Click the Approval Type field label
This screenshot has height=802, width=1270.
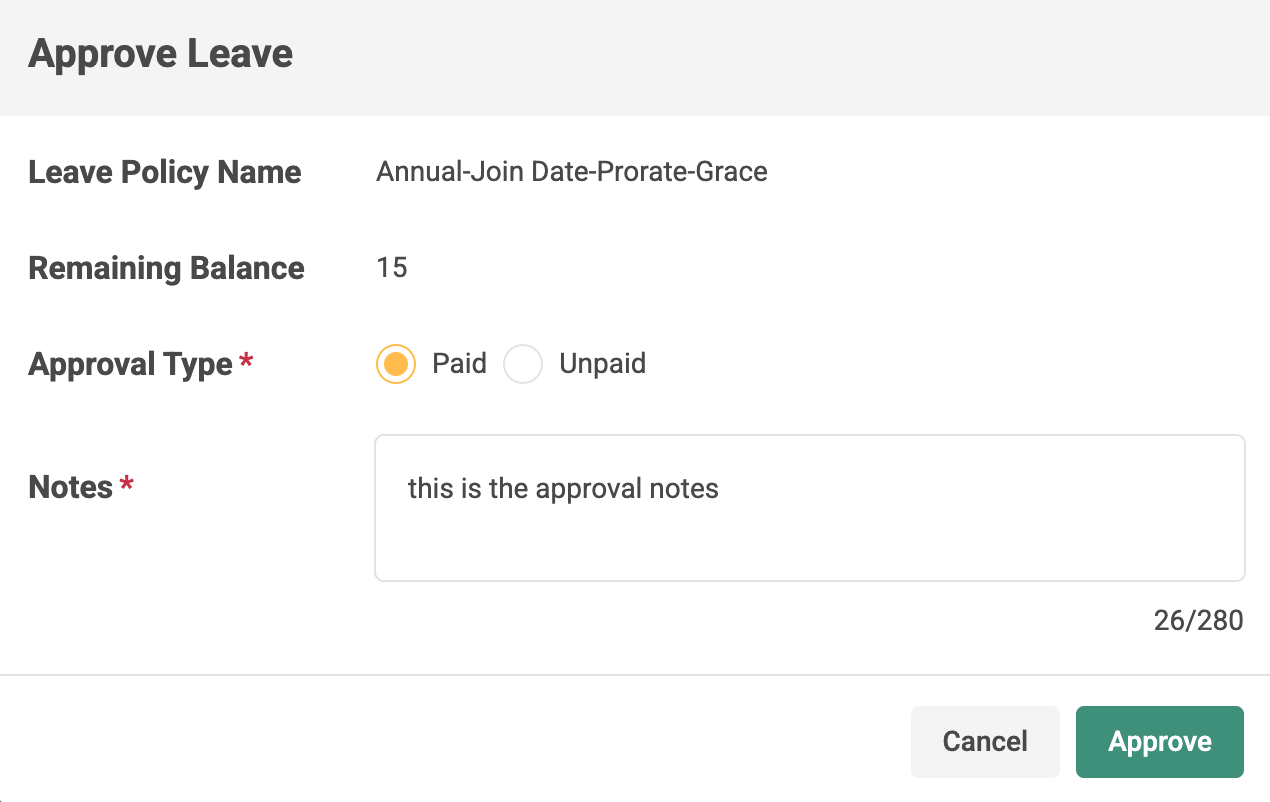pyautogui.click(x=130, y=364)
